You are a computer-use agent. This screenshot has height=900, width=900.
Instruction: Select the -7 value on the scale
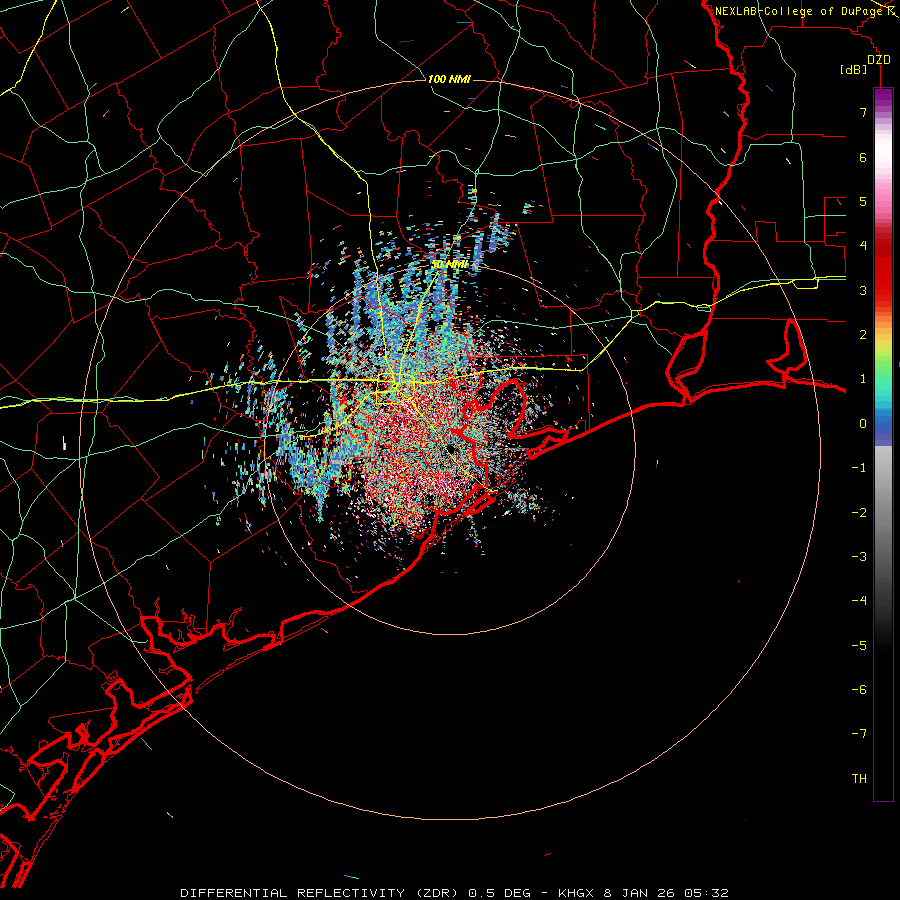pyautogui.click(x=859, y=734)
